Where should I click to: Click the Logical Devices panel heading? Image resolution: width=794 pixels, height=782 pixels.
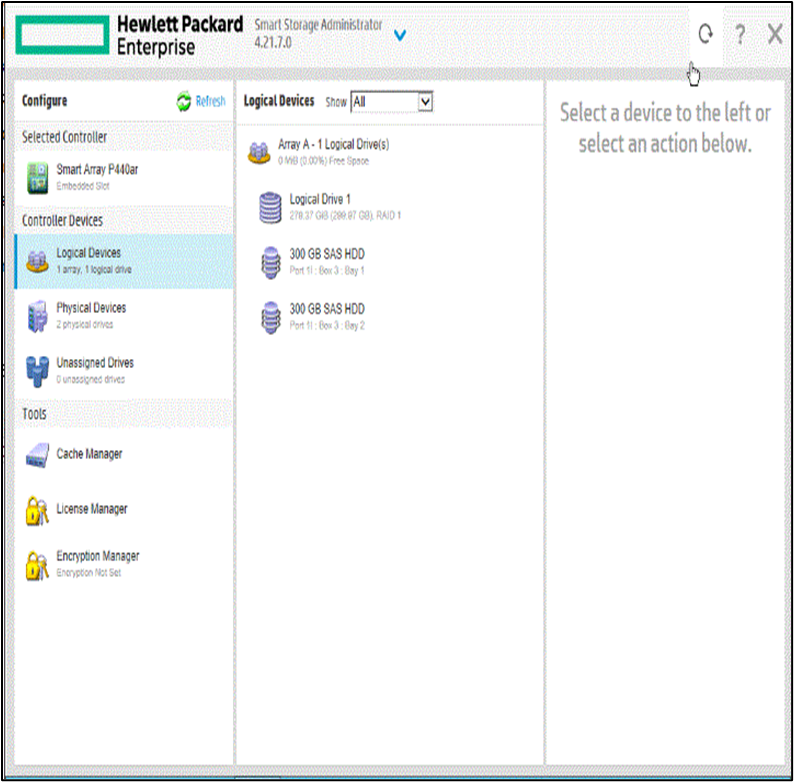coord(279,101)
